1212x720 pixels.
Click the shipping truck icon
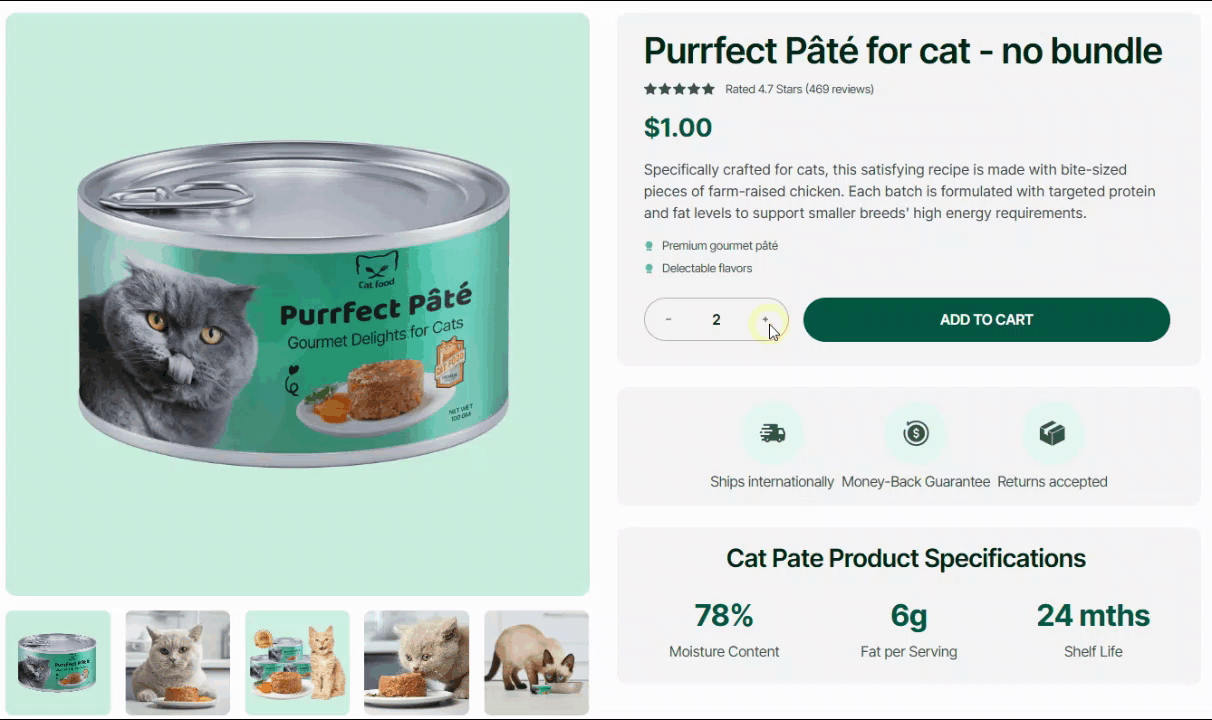click(772, 433)
